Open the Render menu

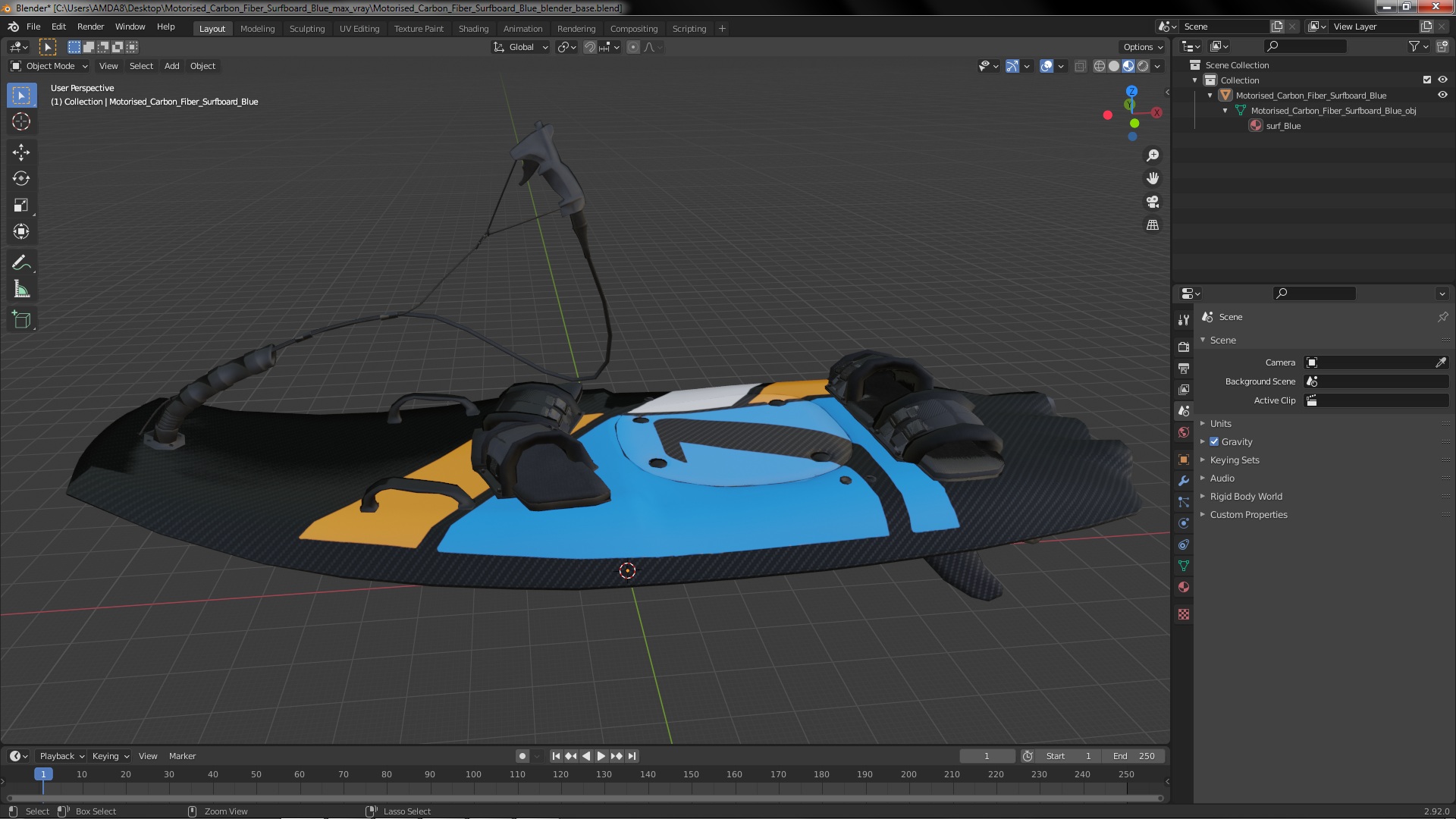(x=90, y=27)
